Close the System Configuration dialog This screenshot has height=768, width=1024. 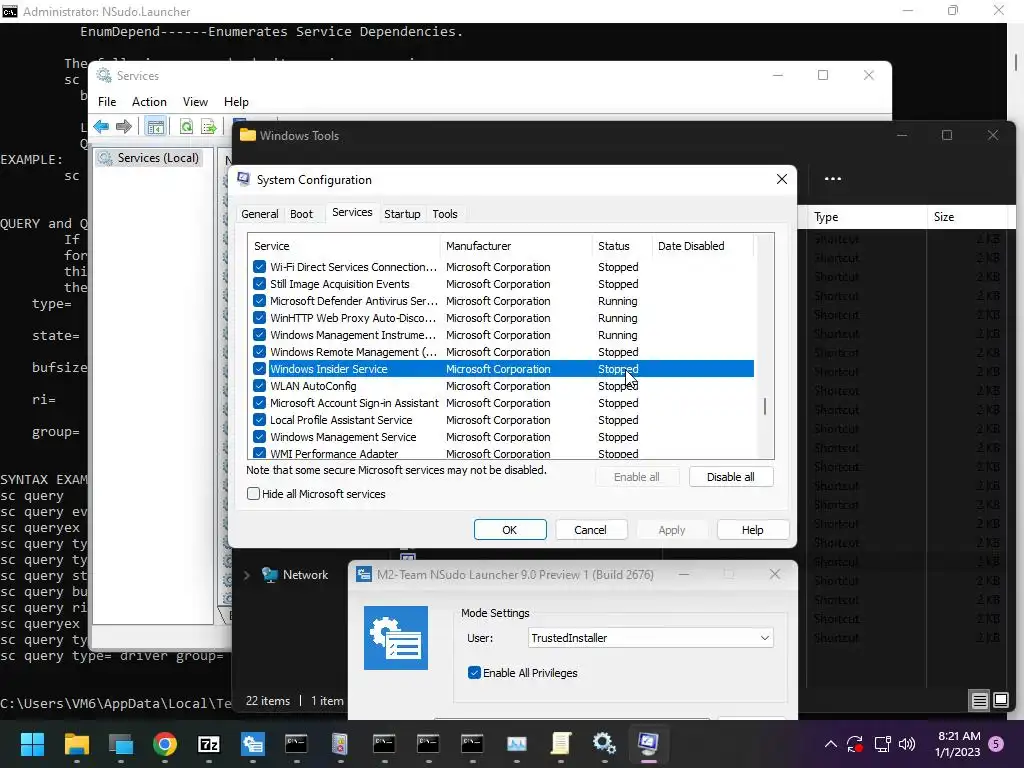[x=782, y=180]
